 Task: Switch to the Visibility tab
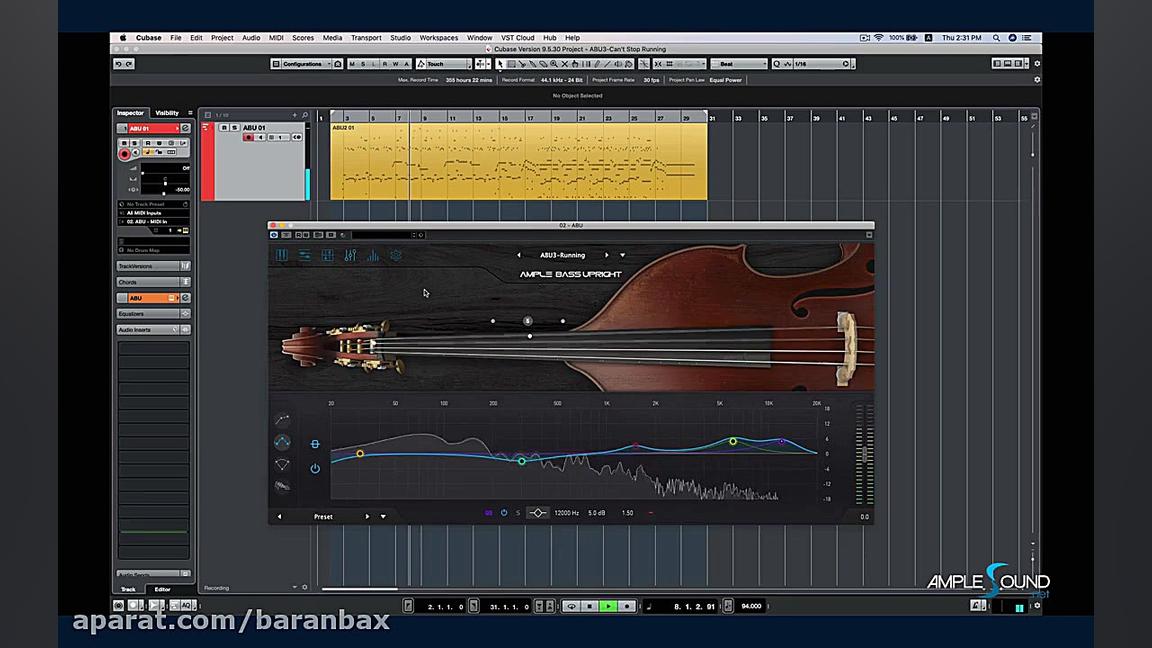click(167, 113)
